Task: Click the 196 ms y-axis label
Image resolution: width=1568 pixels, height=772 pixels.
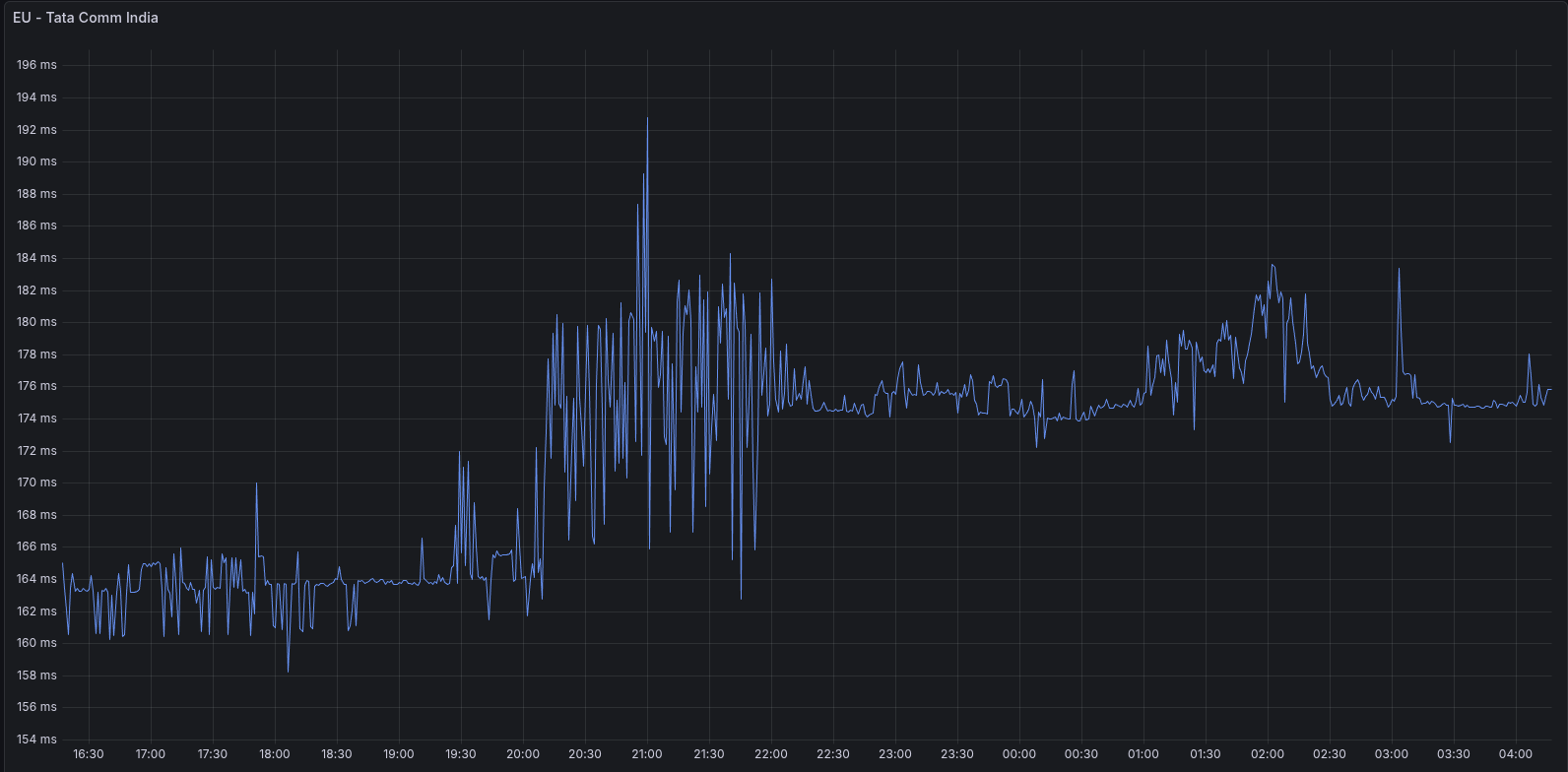Action: coord(36,65)
